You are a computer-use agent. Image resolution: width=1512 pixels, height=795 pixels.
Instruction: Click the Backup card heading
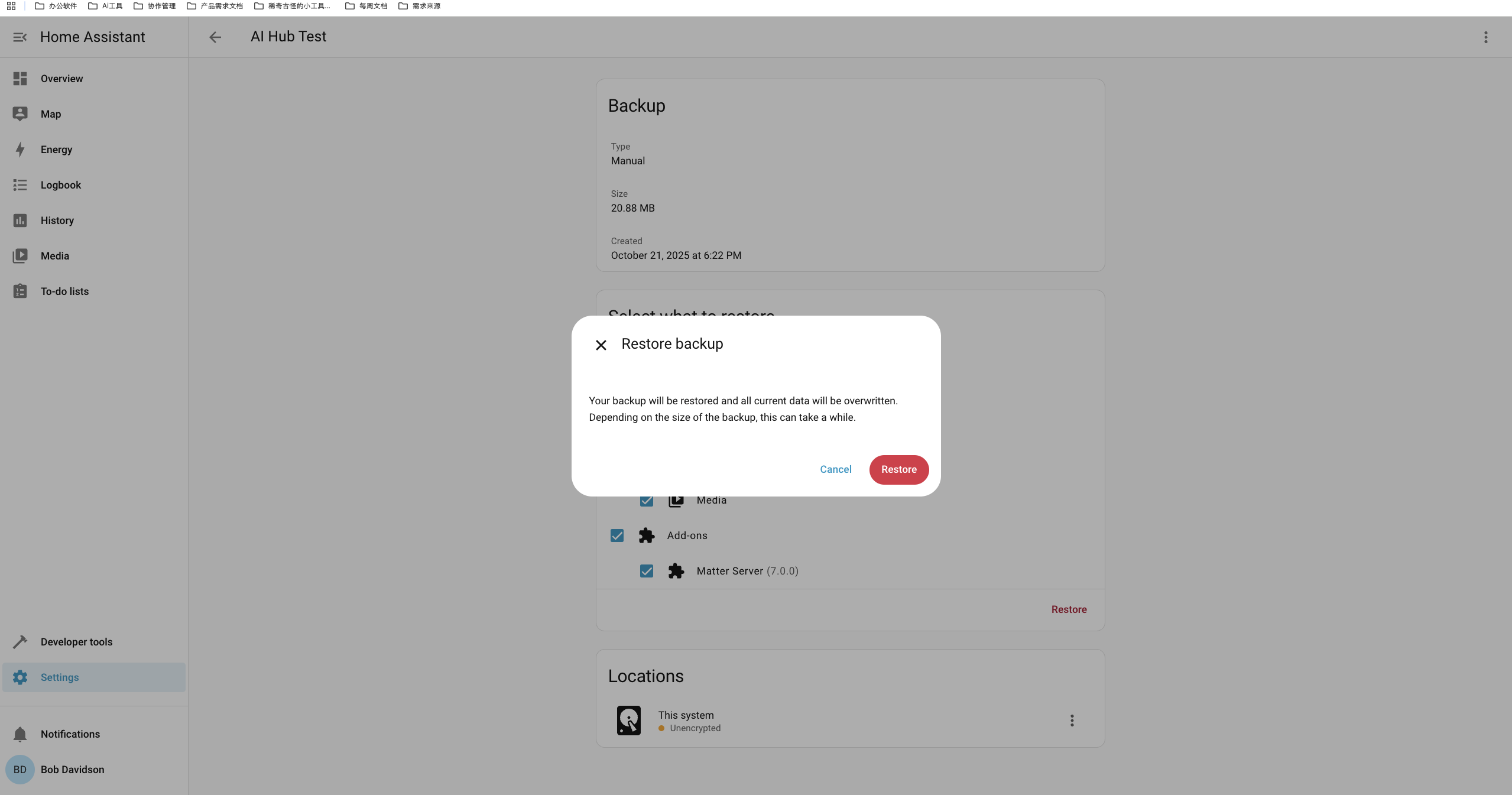pyautogui.click(x=637, y=106)
